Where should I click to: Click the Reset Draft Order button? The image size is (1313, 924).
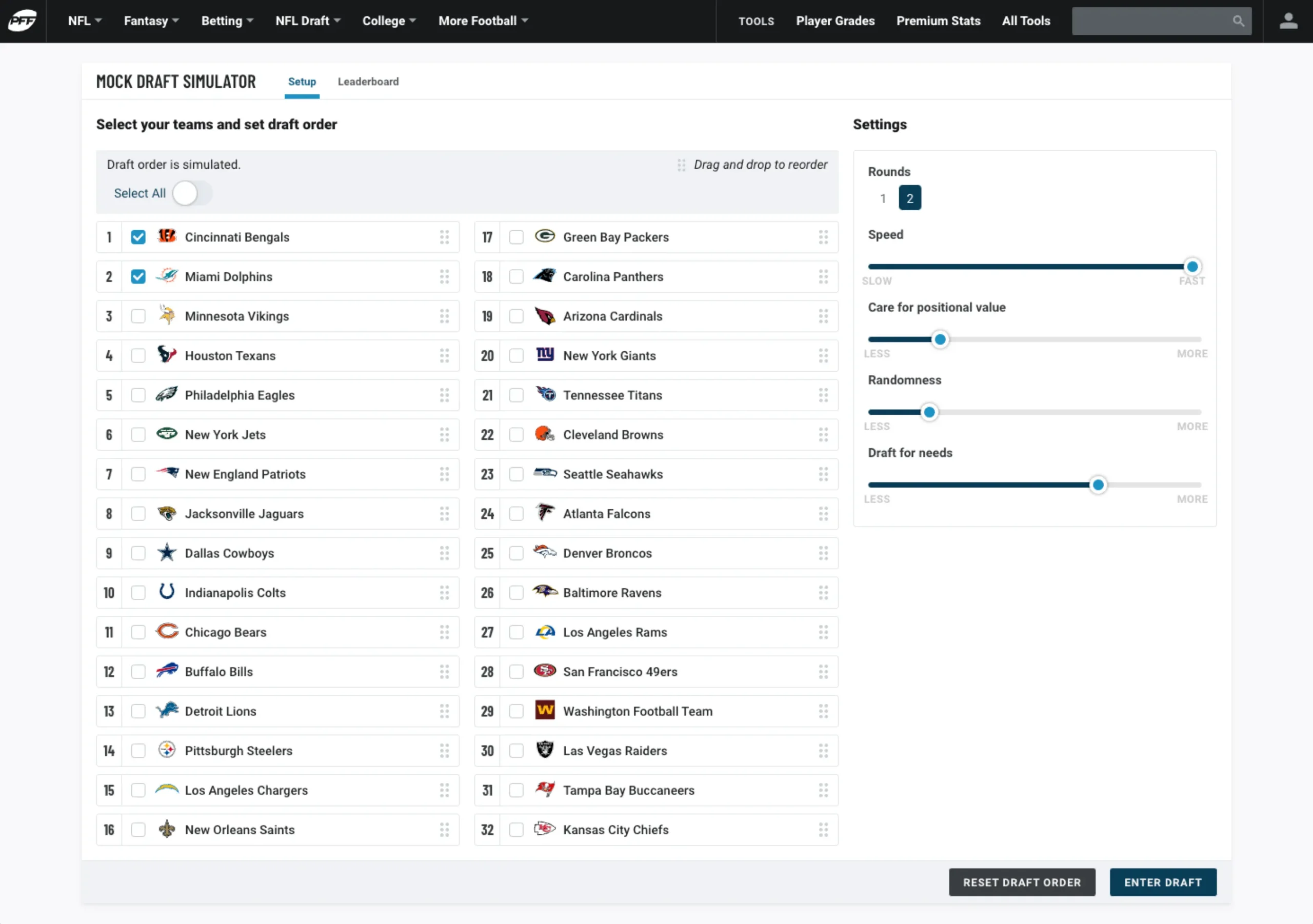click(x=1022, y=882)
